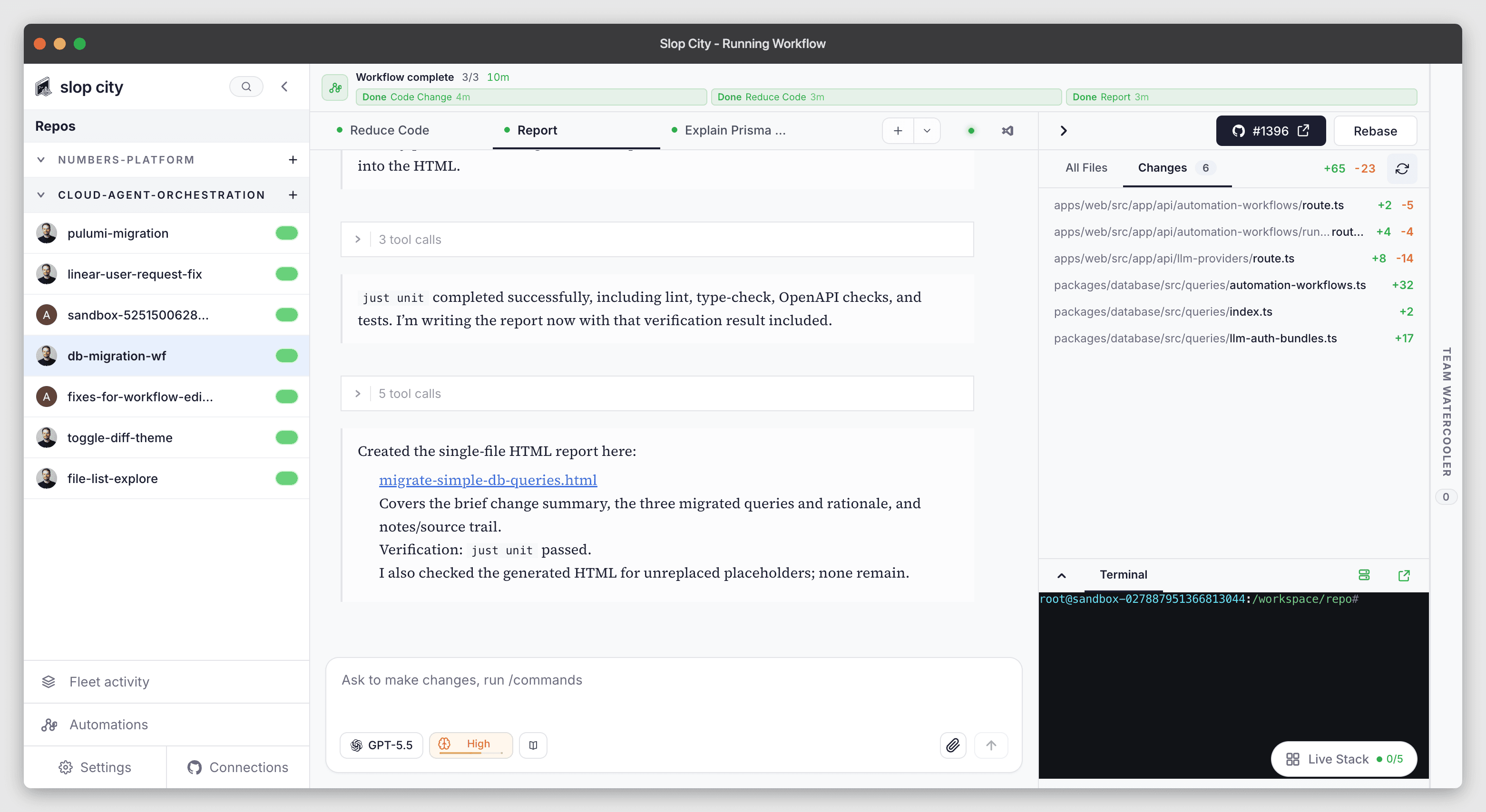Toggle the sandbox-5251500628 status pill
This screenshot has width=1486, height=812.
point(287,315)
